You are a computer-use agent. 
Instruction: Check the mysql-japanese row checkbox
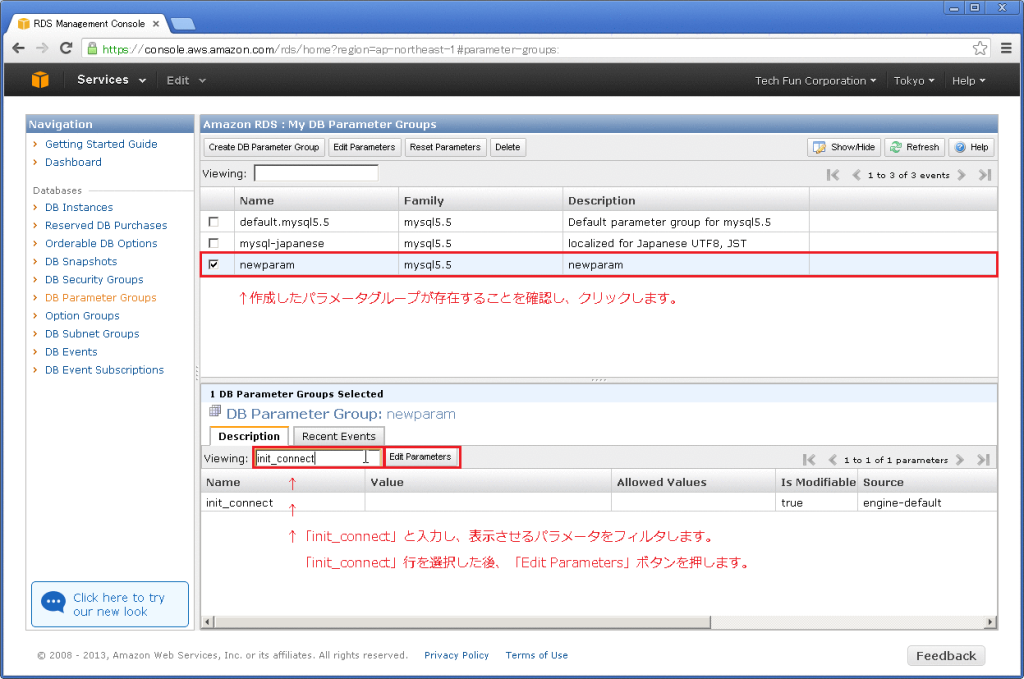pyautogui.click(x=214, y=243)
